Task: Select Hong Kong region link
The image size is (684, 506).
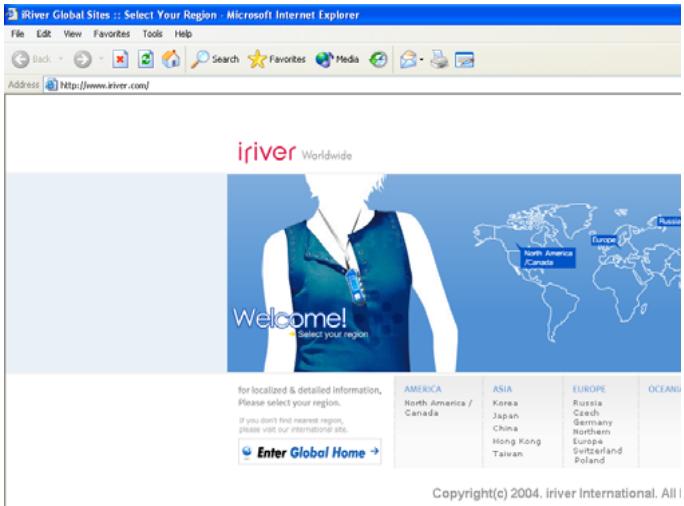Action: [x=516, y=441]
